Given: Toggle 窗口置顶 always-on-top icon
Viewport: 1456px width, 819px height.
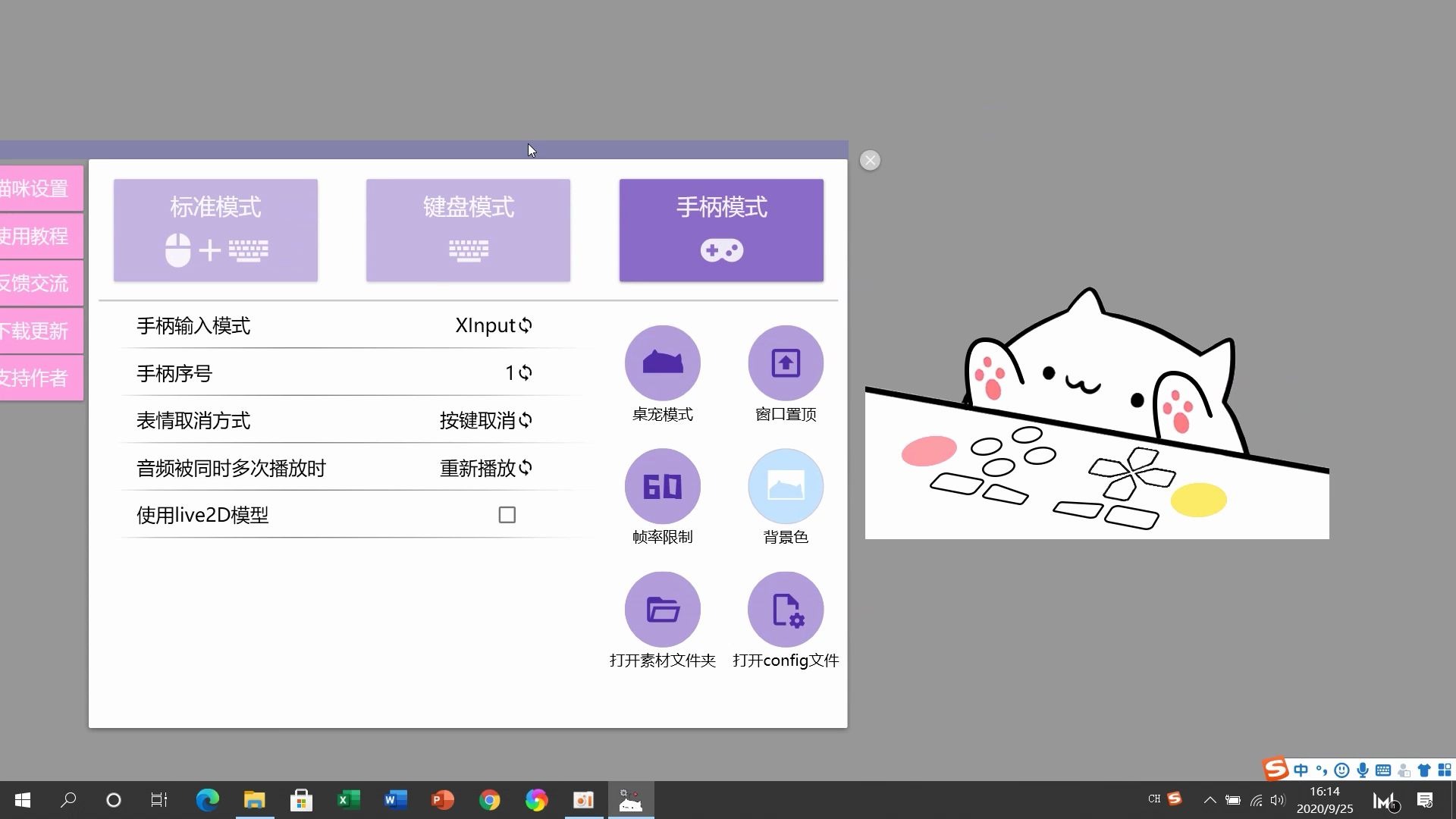Looking at the screenshot, I should [x=785, y=362].
